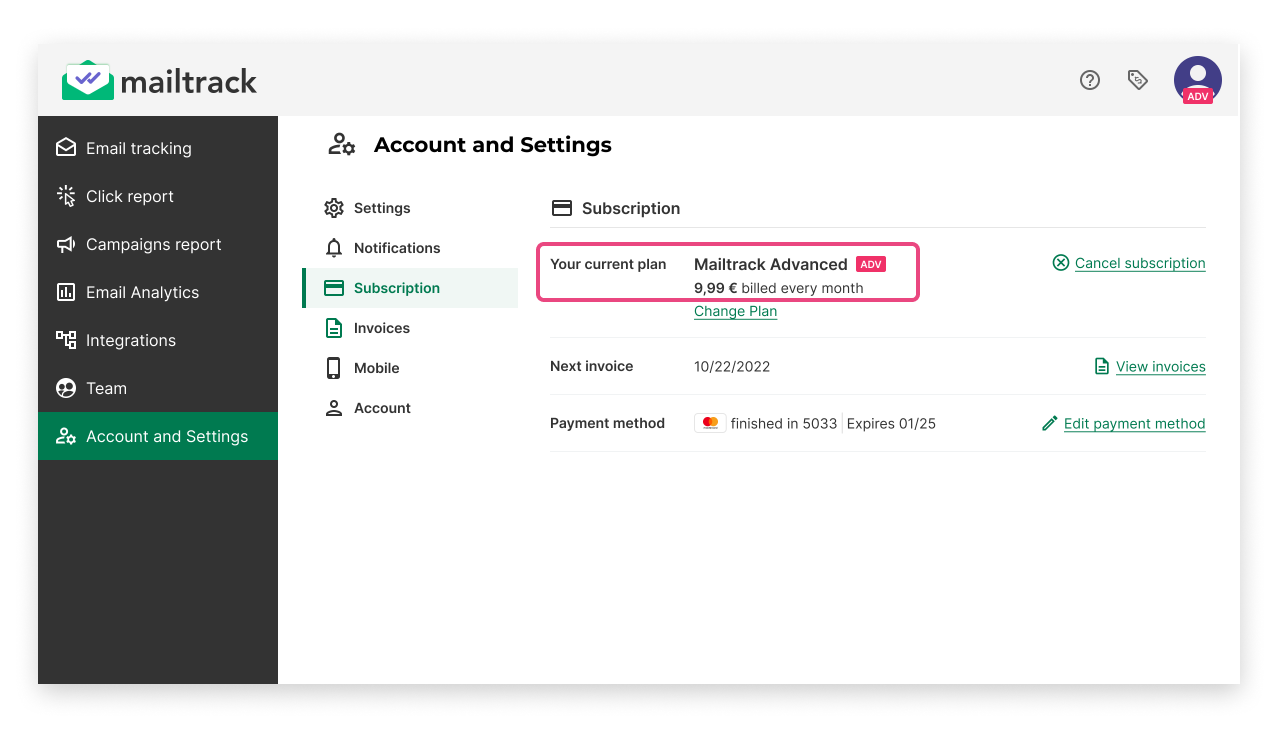Select the Mobile settings tab
Image resolution: width=1280 pixels, height=734 pixels.
[x=376, y=368]
